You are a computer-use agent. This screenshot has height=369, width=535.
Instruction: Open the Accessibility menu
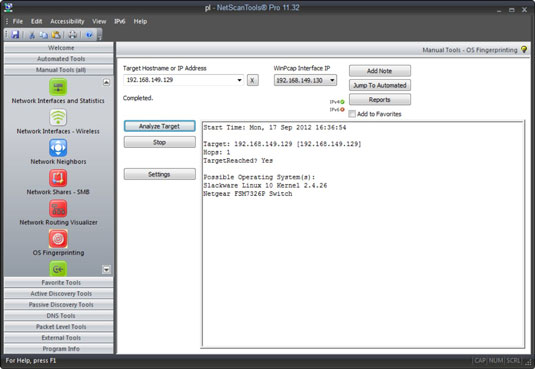67,21
